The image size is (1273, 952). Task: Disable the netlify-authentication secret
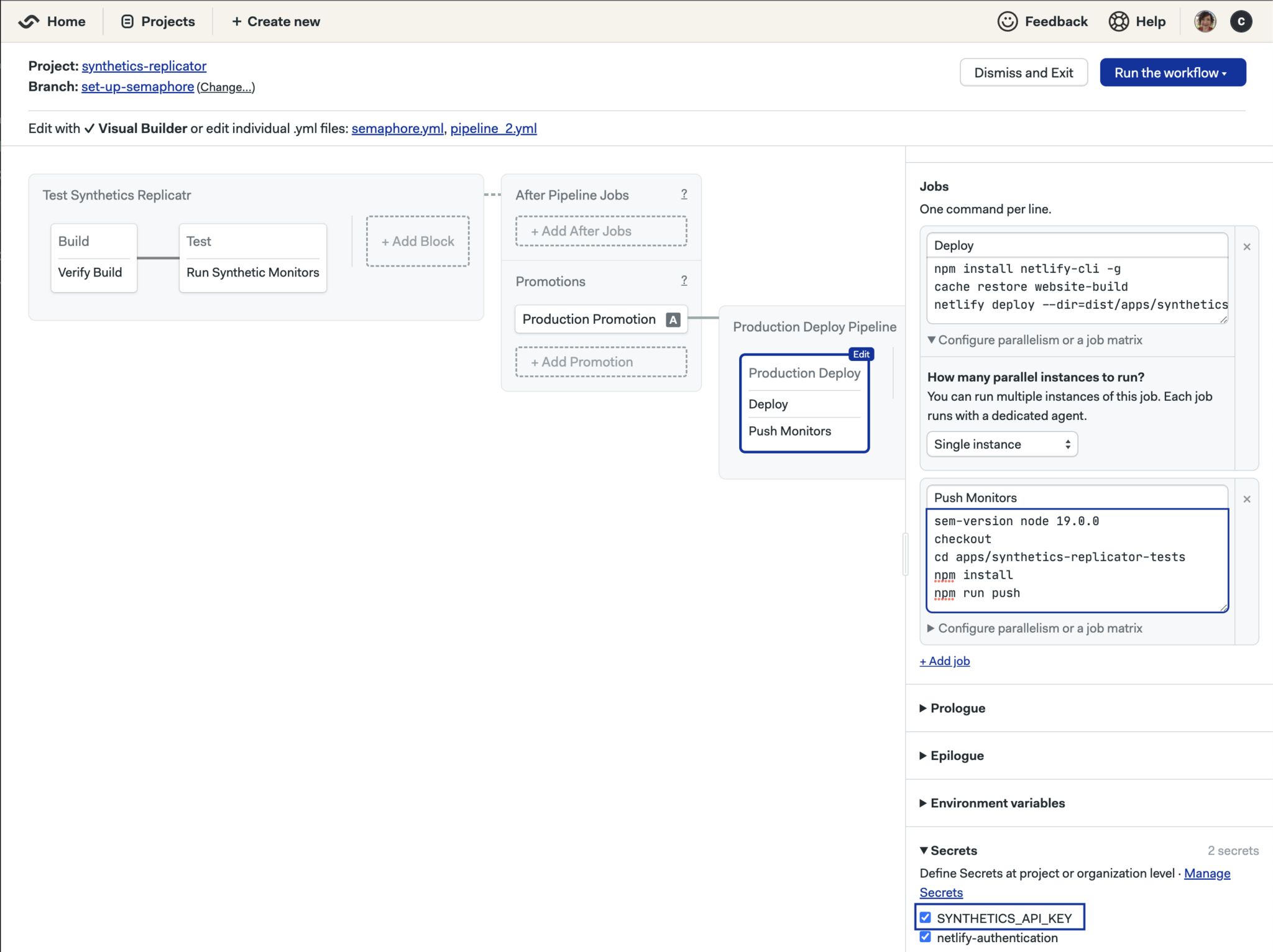(x=926, y=936)
